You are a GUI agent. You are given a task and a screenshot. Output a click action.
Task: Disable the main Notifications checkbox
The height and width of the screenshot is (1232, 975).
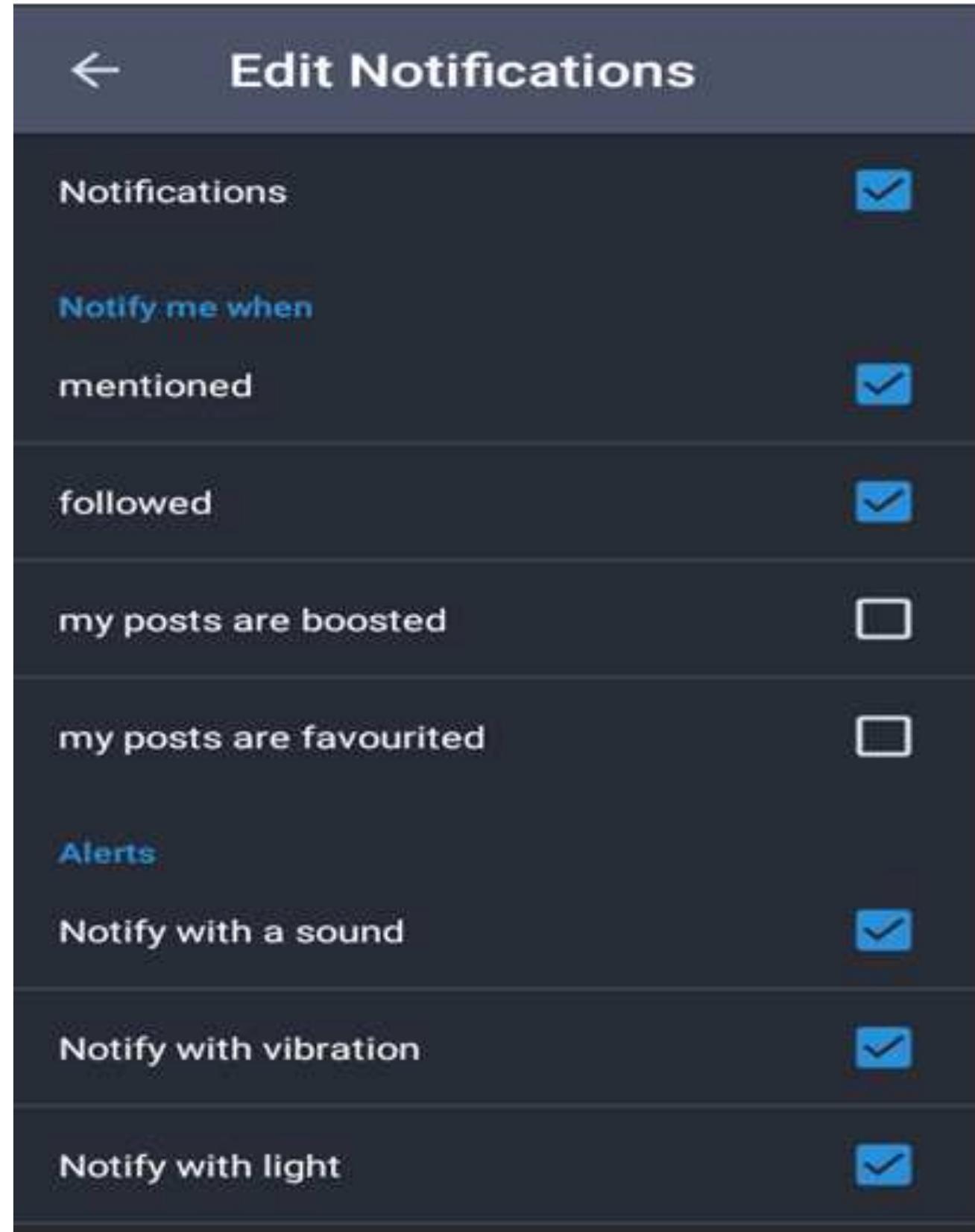(x=883, y=192)
